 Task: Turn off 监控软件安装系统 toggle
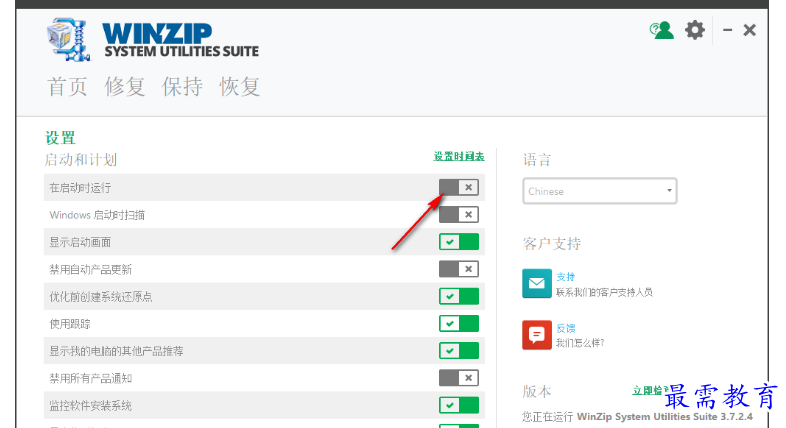point(459,405)
